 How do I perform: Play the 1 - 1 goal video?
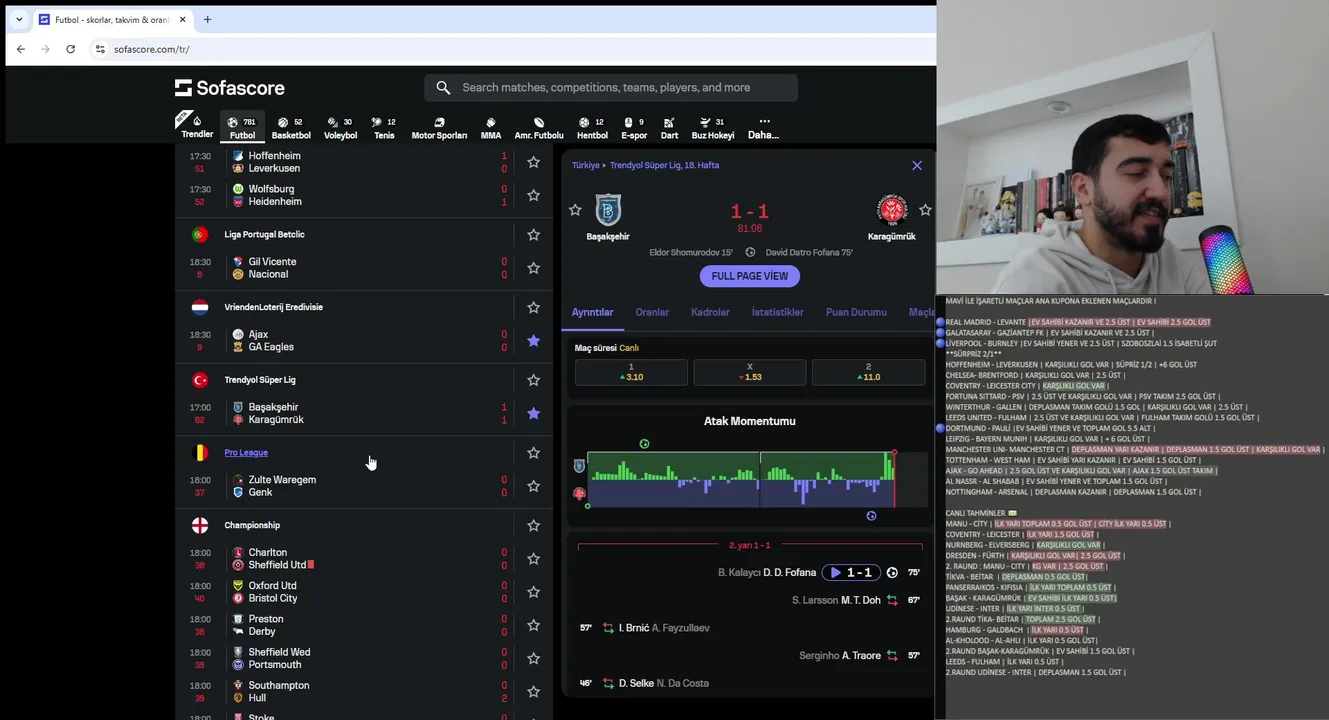pyautogui.click(x=852, y=573)
